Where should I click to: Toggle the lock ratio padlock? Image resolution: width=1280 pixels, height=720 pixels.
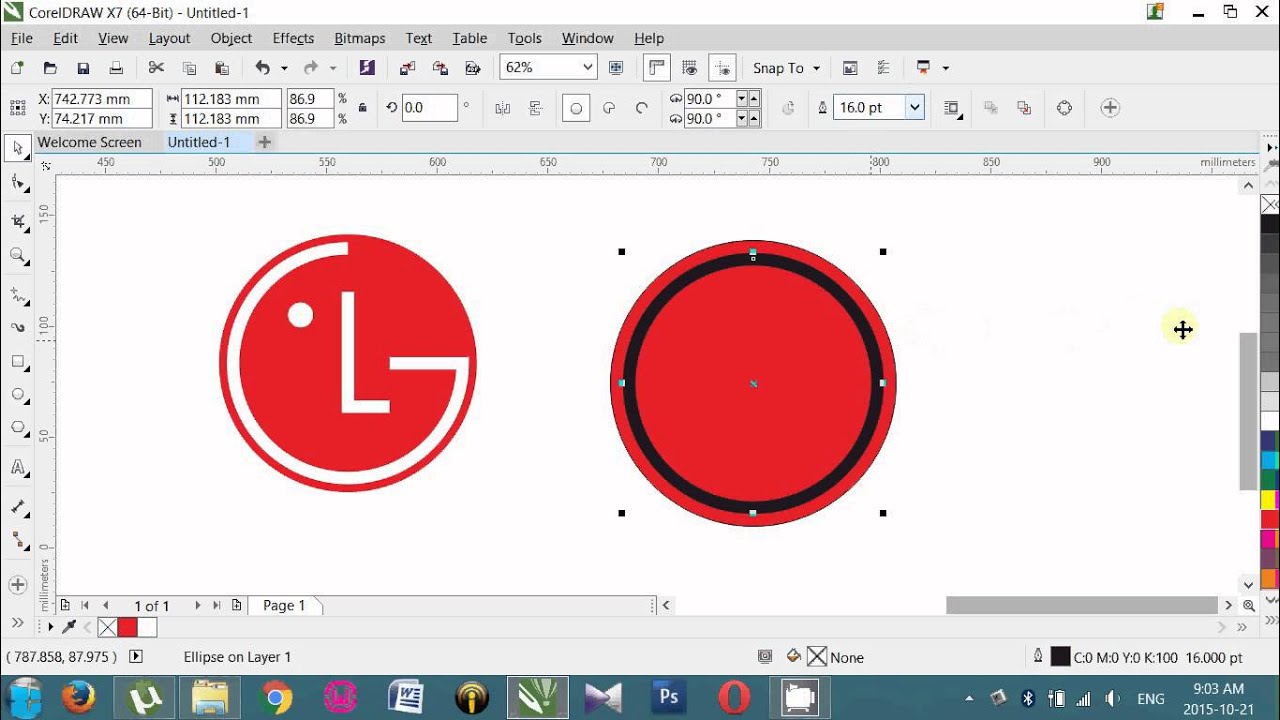coord(362,108)
